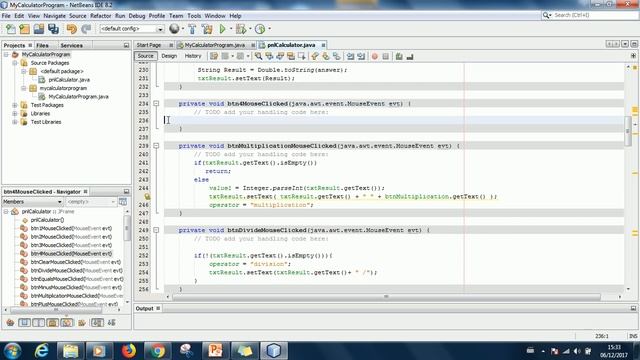Click the Comment icon in editor toolbar

point(399,56)
